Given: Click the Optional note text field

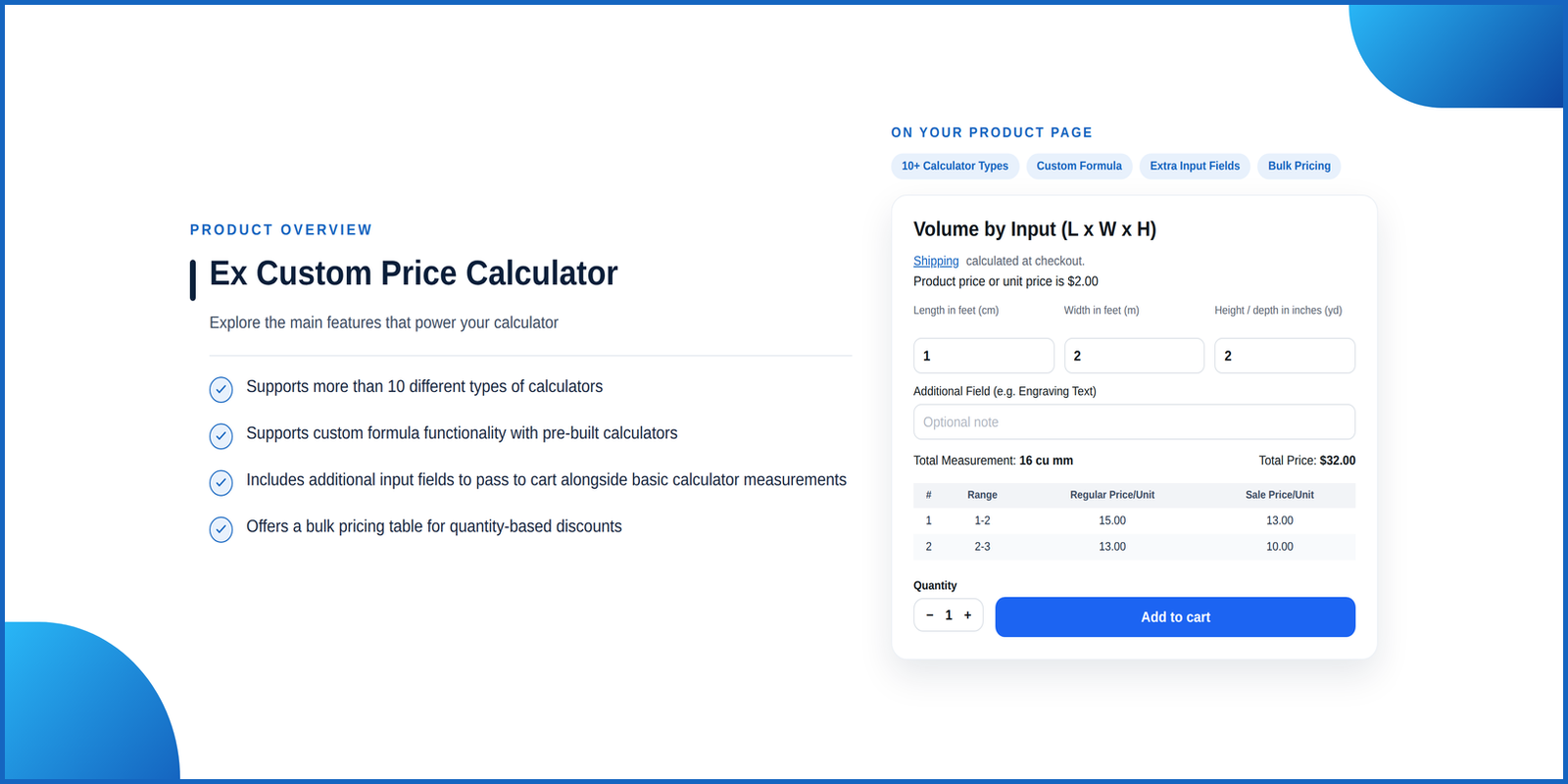Looking at the screenshot, I should click(1134, 422).
